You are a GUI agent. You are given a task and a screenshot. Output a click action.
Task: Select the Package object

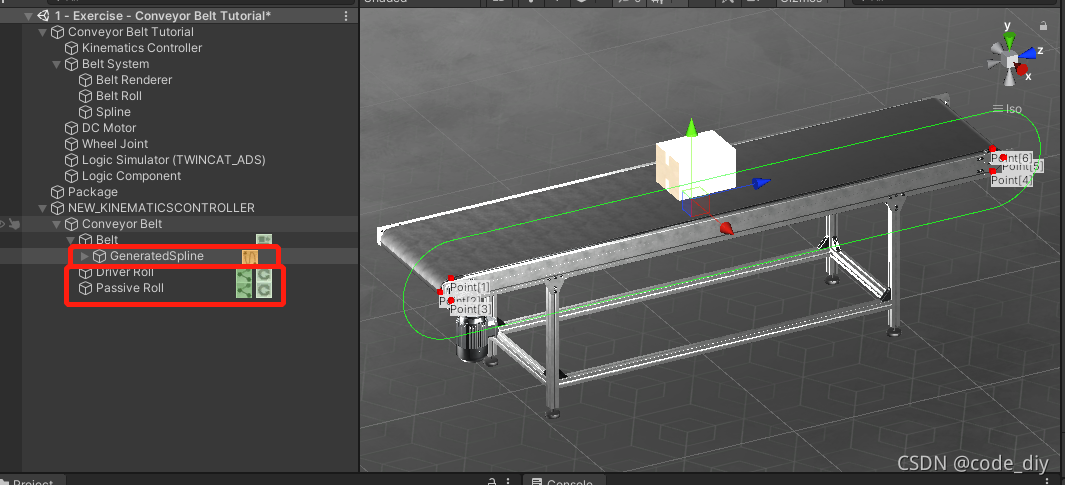tap(92, 192)
